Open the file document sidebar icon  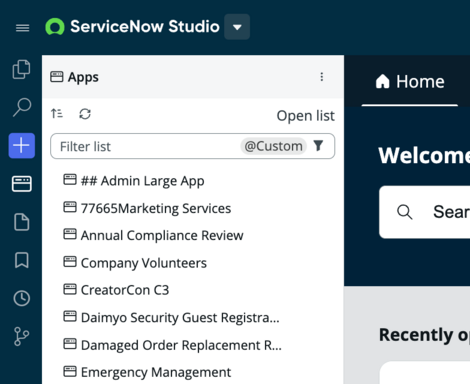pos(22,222)
